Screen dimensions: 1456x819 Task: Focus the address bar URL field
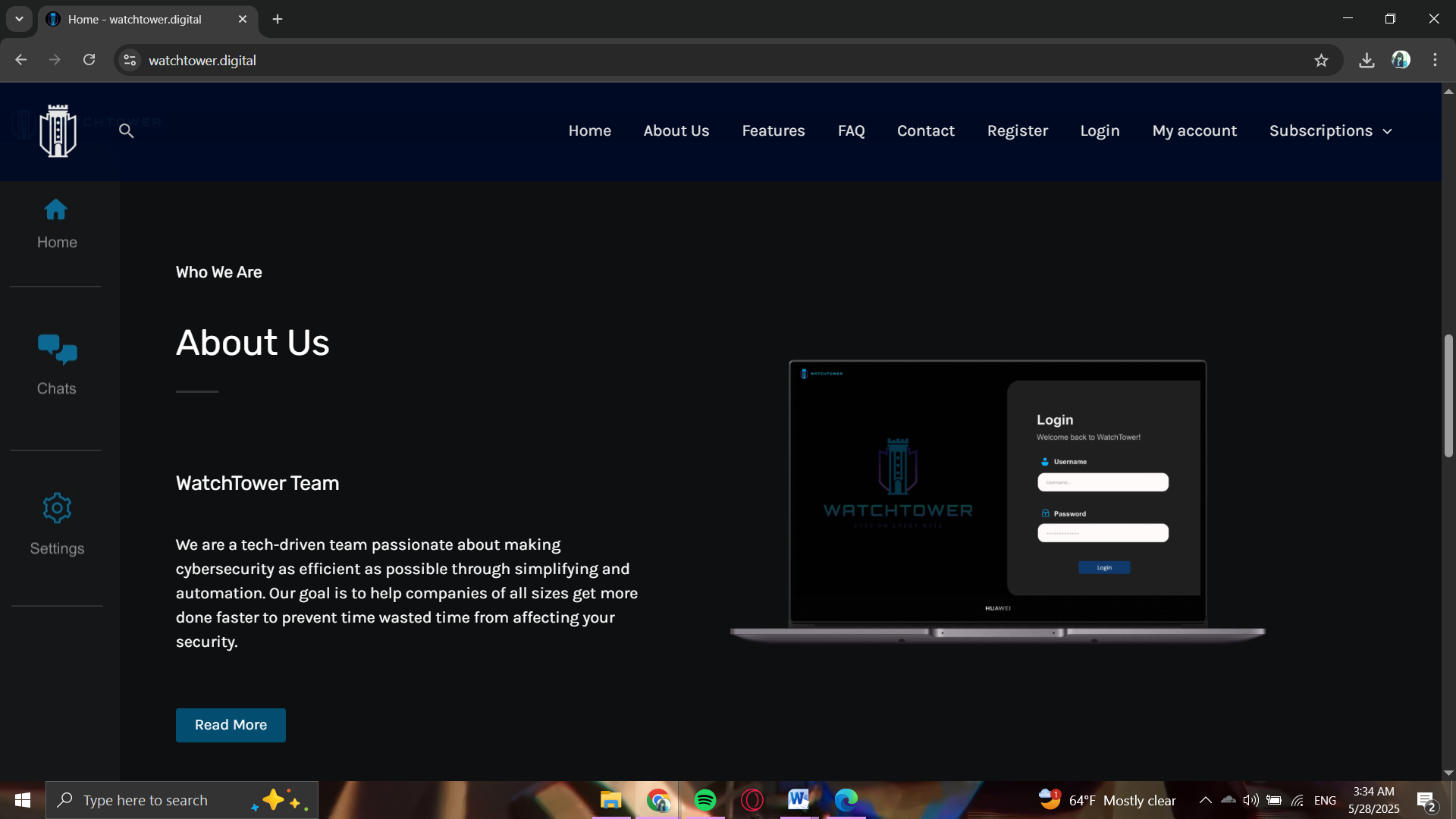[728, 60]
